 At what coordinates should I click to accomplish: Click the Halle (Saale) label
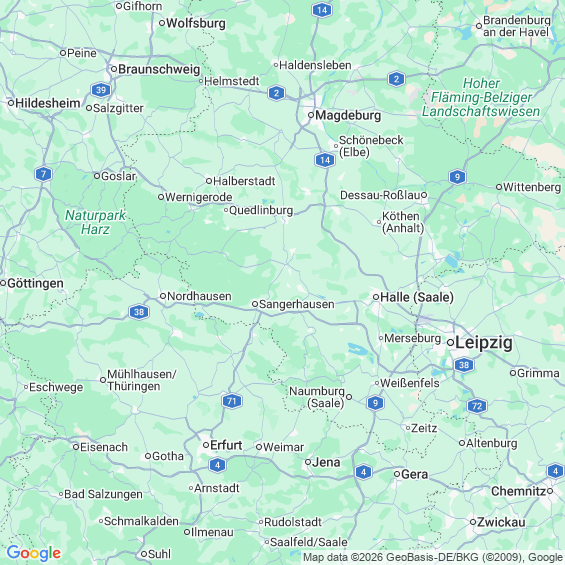417,297
